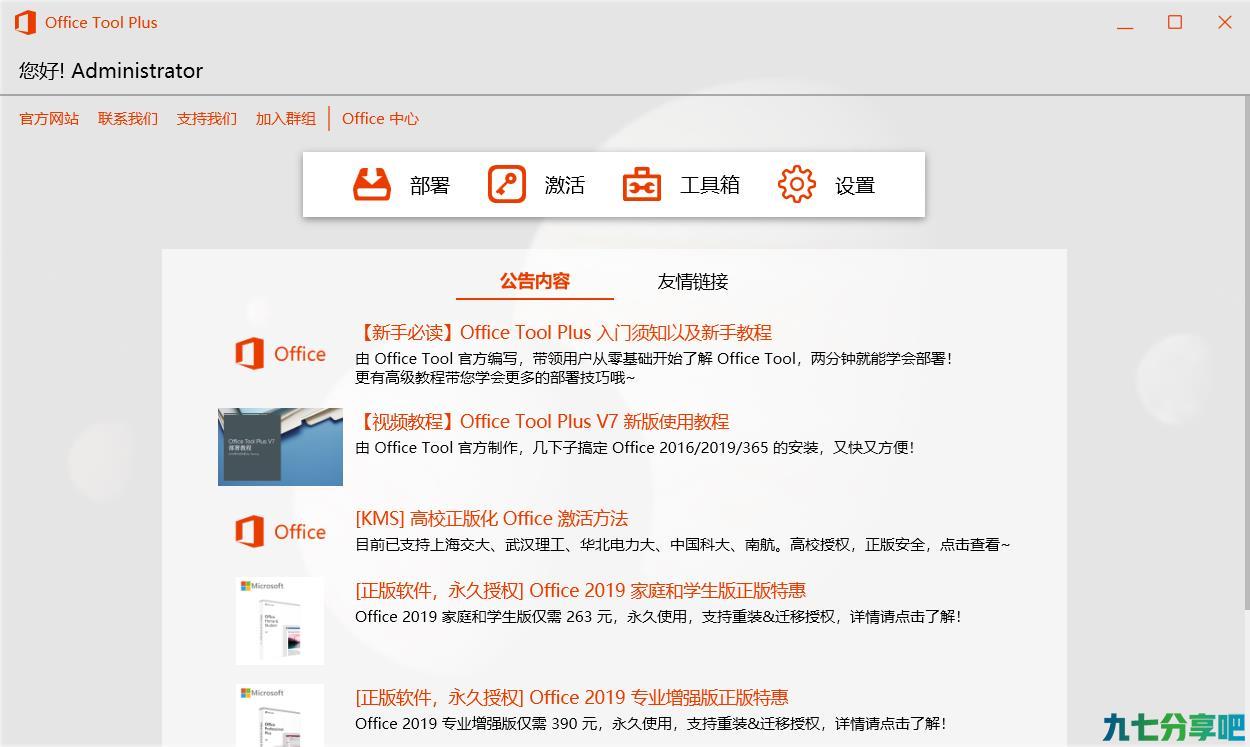Click the 您好! Administrator greeting

111,70
